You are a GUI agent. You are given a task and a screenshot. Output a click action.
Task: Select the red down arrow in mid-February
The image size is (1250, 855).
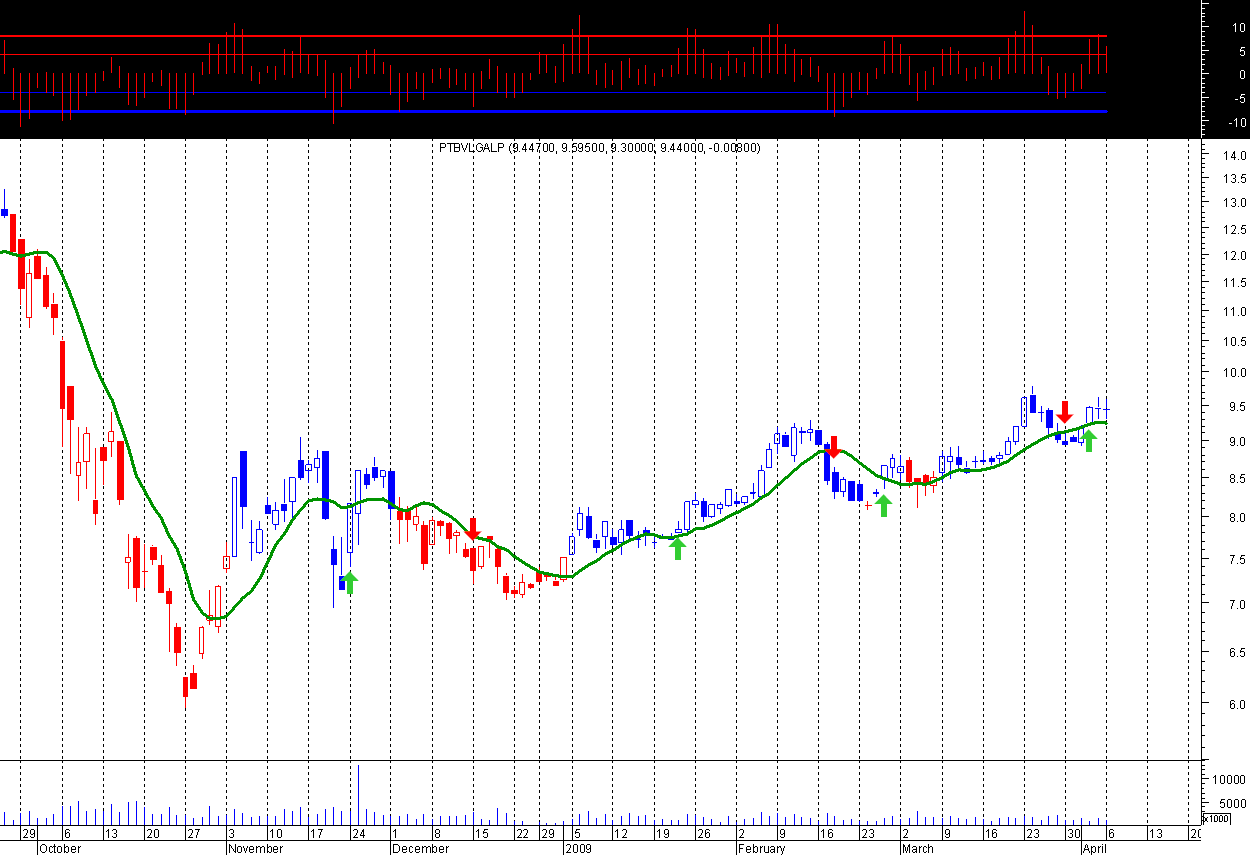[833, 447]
